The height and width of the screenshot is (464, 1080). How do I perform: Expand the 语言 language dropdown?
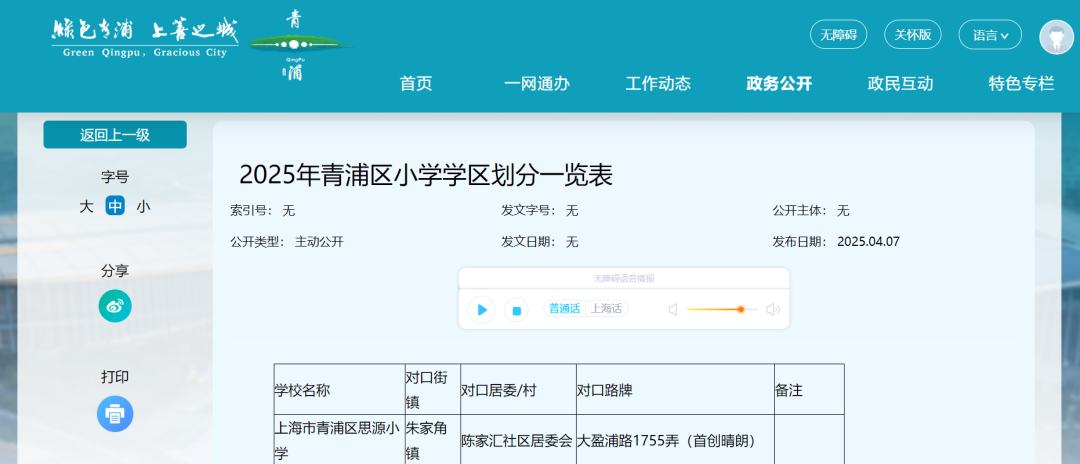[989, 35]
